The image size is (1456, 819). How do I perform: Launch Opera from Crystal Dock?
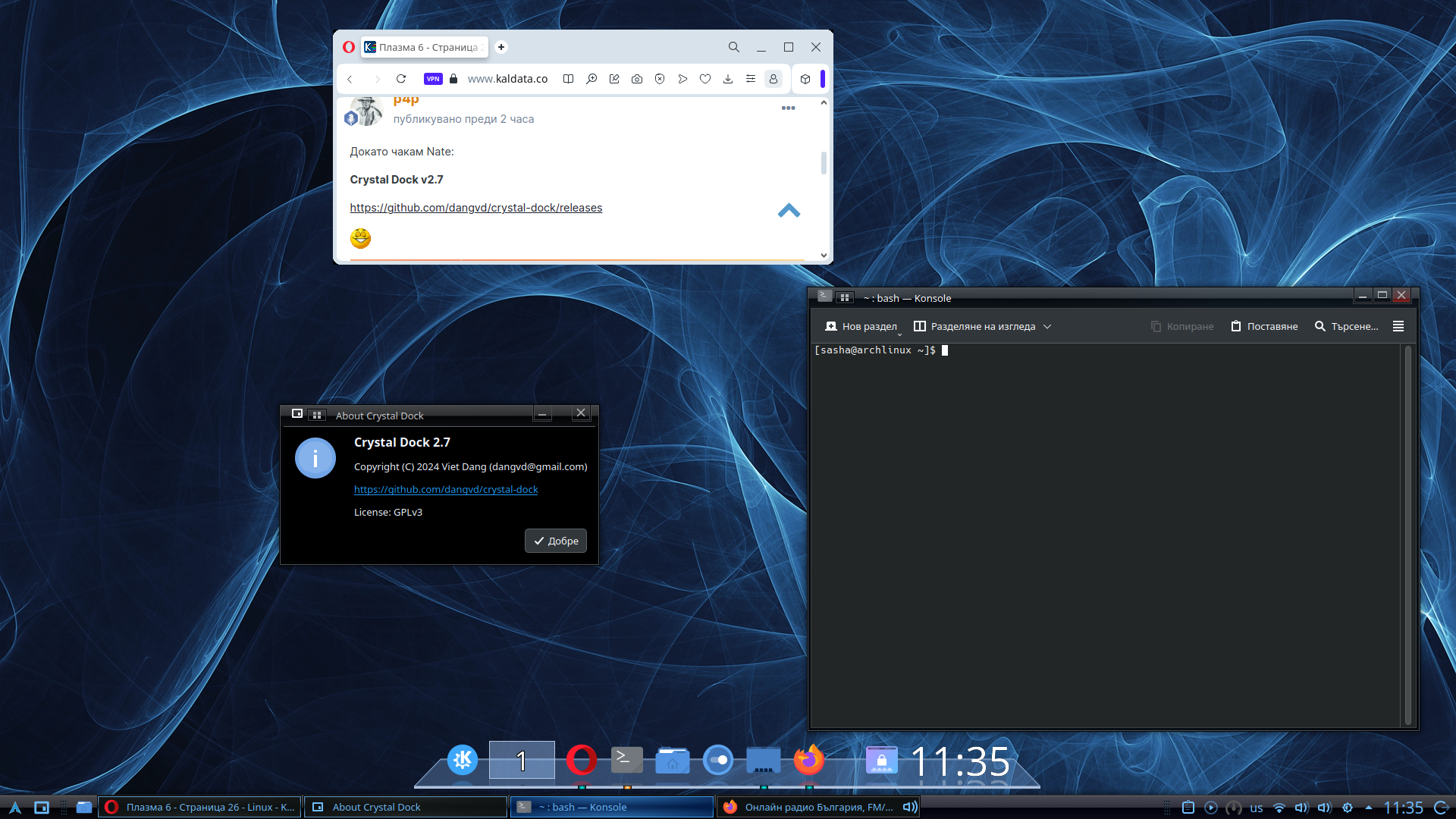pyautogui.click(x=582, y=759)
